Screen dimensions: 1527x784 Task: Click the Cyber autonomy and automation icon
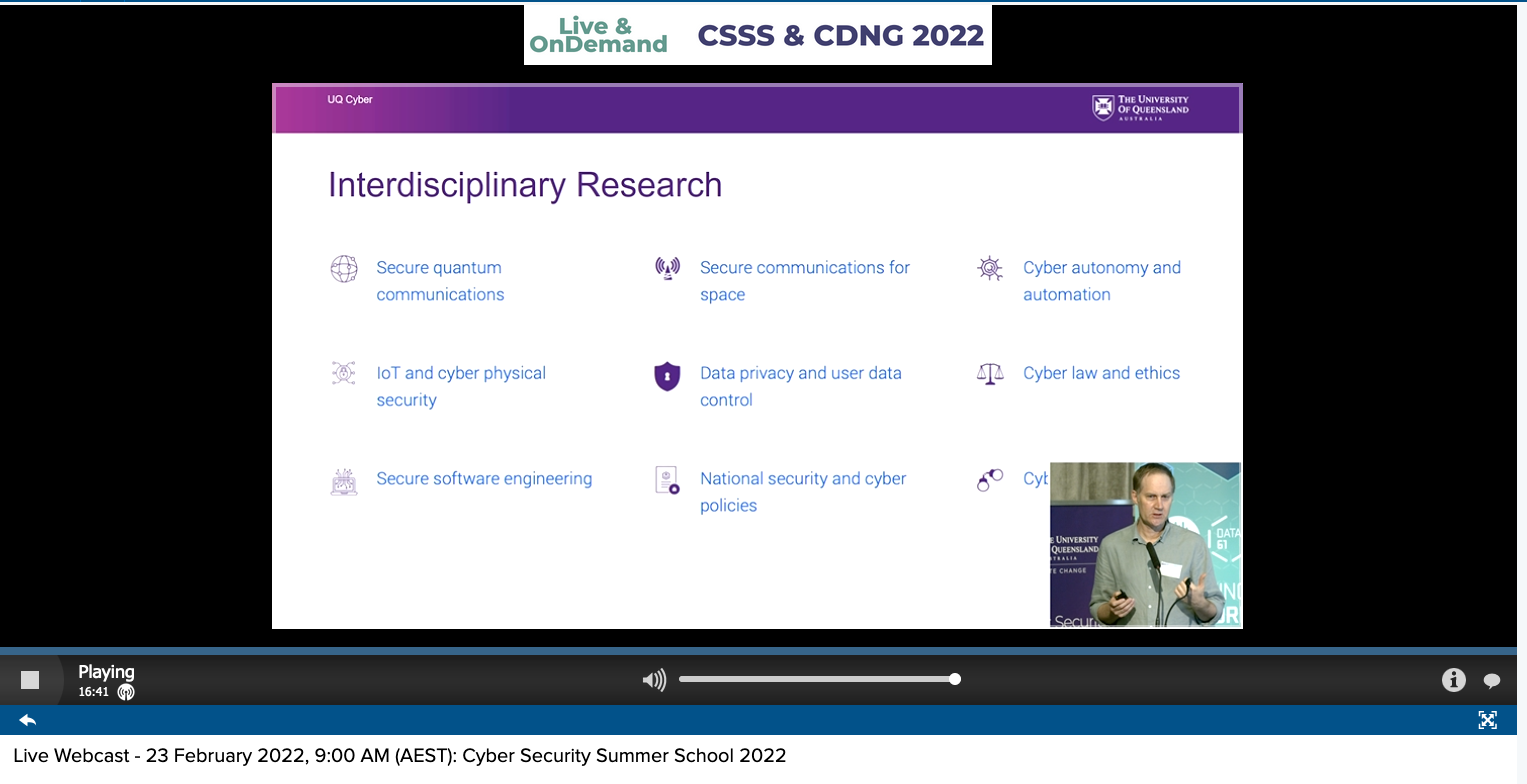point(990,268)
